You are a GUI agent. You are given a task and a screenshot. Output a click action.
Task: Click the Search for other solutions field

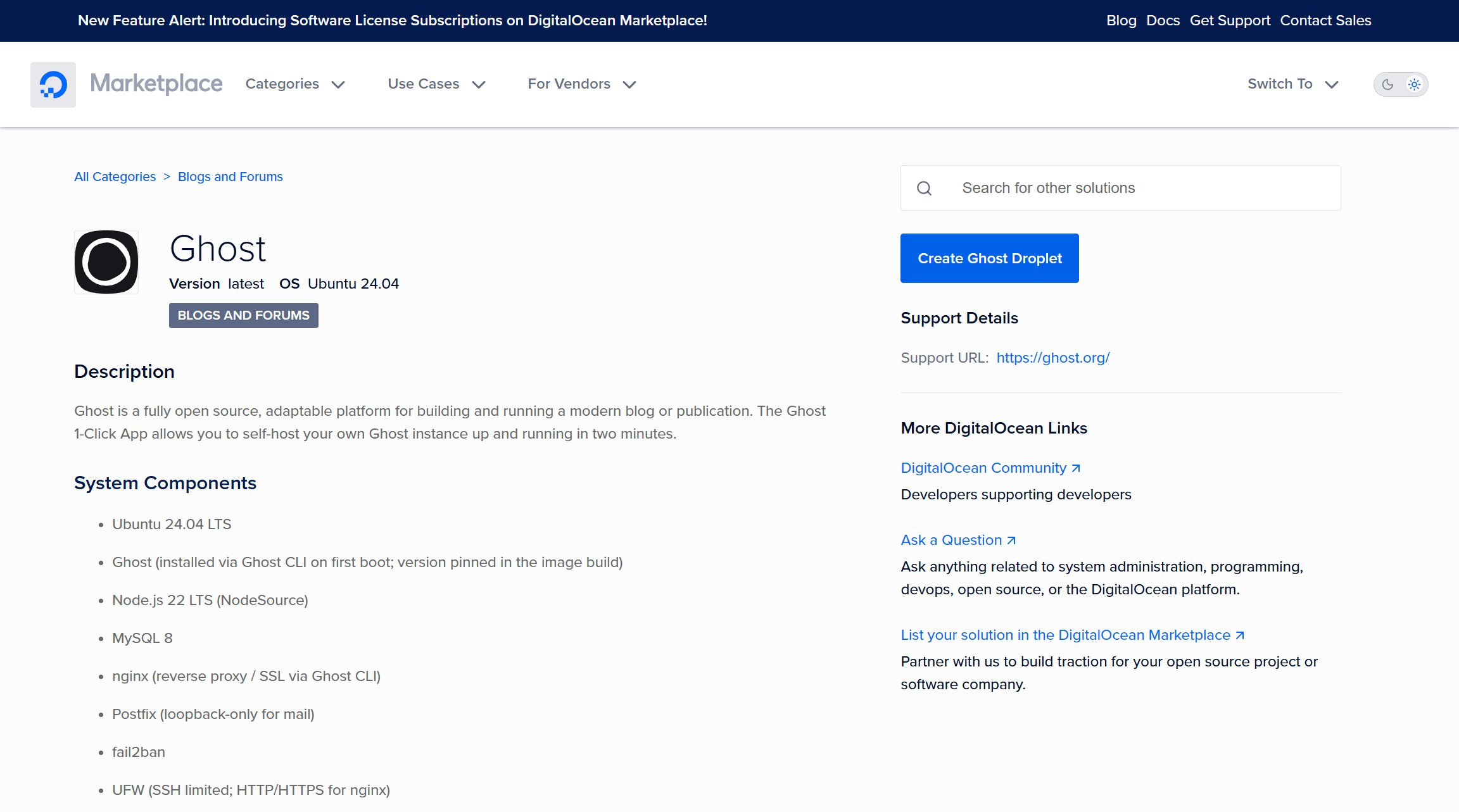(x=1121, y=188)
